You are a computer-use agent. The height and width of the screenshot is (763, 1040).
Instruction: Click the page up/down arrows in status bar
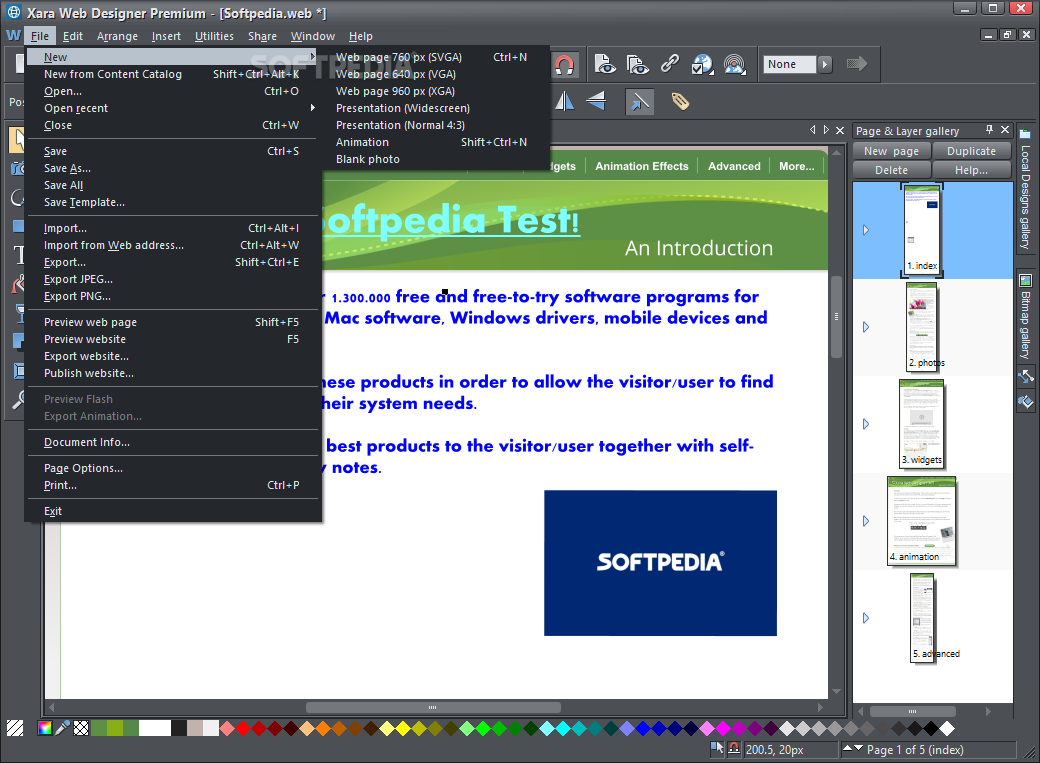coord(853,749)
